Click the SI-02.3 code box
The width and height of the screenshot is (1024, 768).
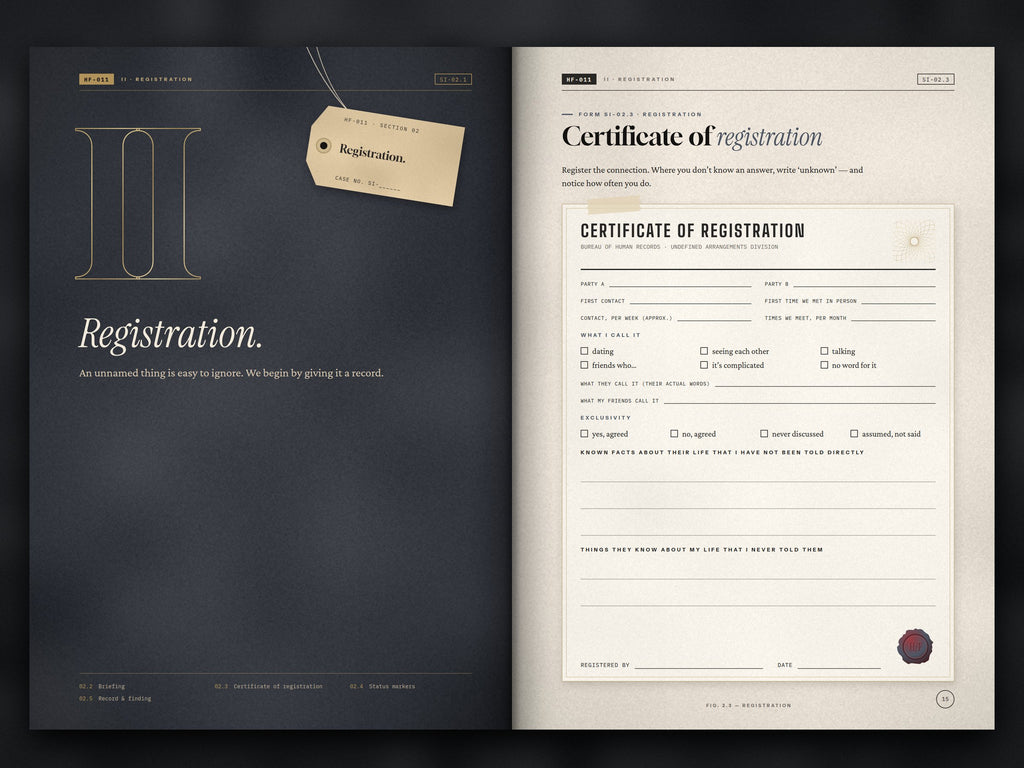pyautogui.click(x=935, y=79)
